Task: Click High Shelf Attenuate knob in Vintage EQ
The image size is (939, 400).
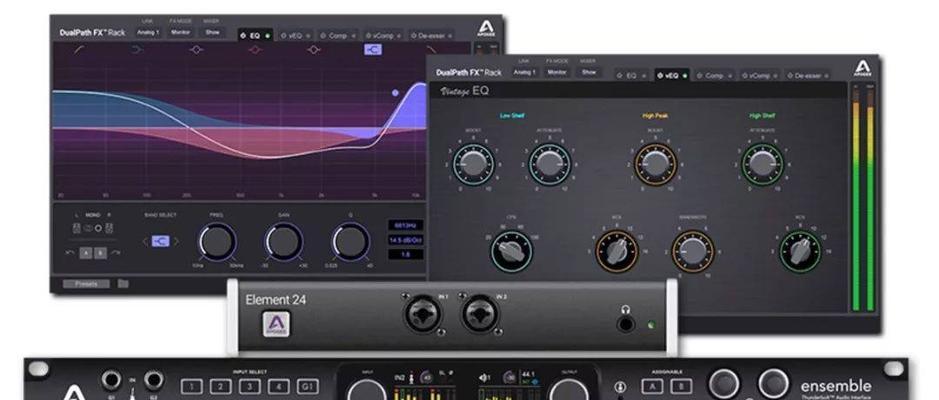Action: (762, 163)
